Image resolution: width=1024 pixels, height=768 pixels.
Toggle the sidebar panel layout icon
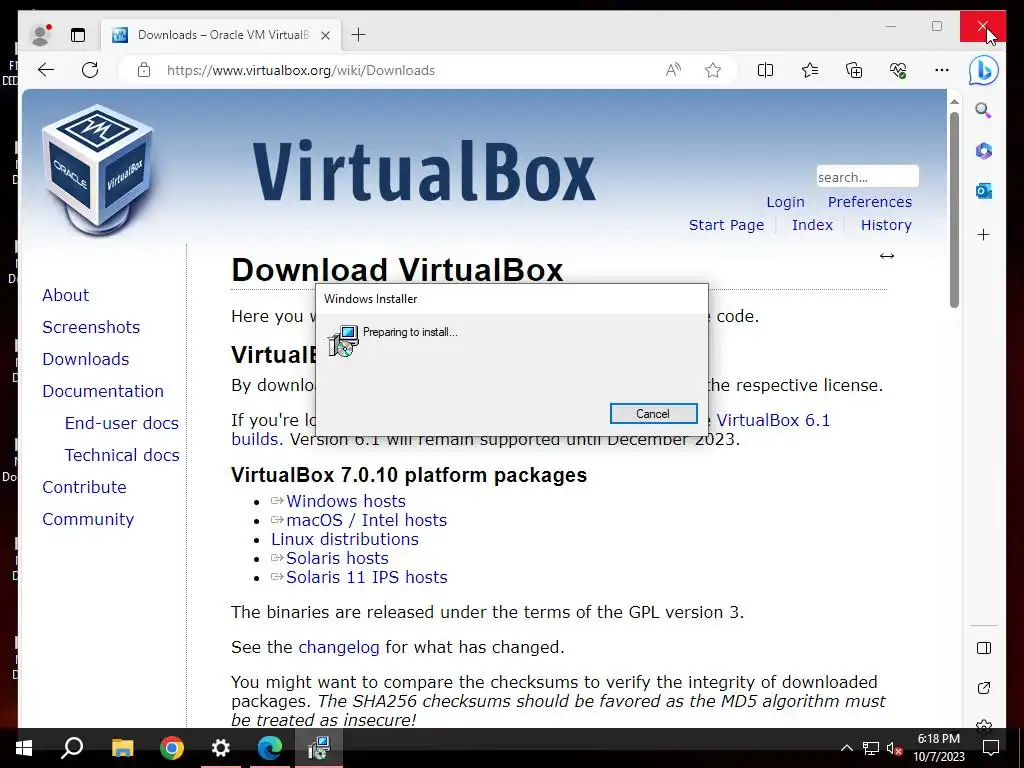[984, 648]
